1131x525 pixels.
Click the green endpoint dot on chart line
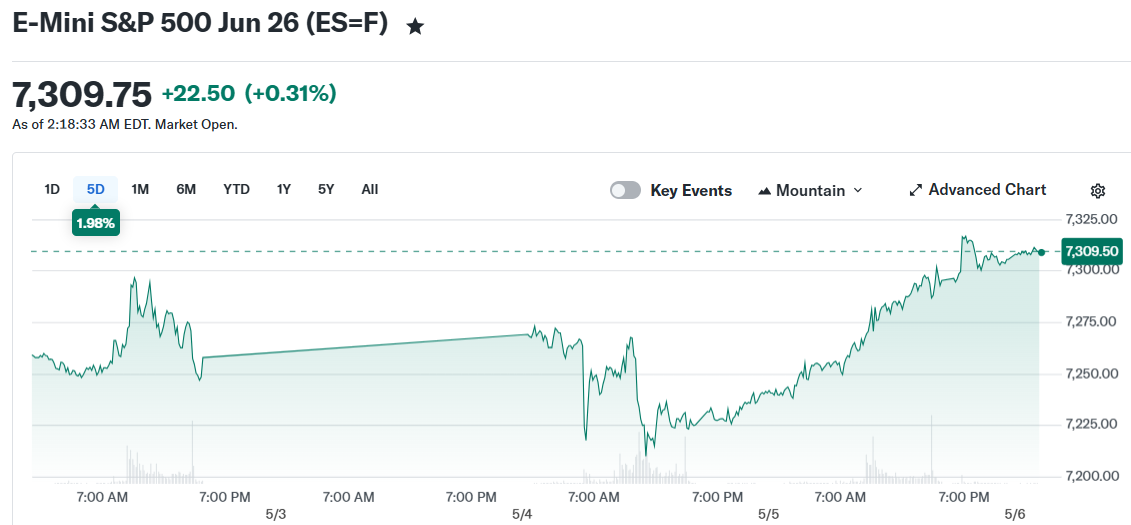click(1041, 252)
